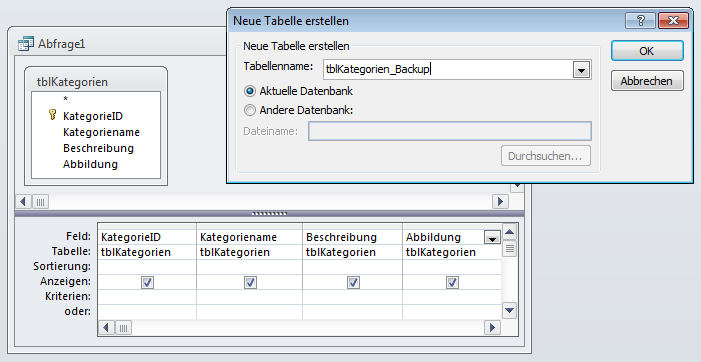The width and height of the screenshot is (701, 362).
Task: Click into the Tabellenname text field
Action: pyautogui.click(x=448, y=70)
